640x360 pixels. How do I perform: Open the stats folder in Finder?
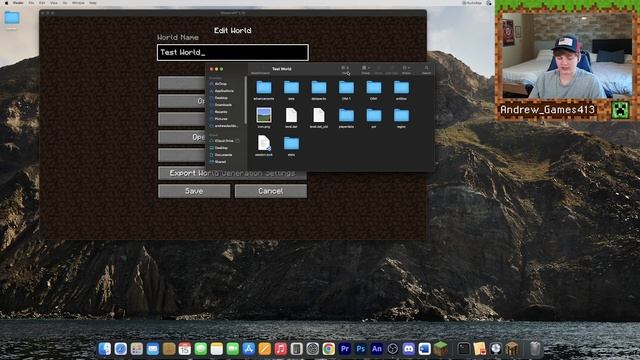click(291, 143)
